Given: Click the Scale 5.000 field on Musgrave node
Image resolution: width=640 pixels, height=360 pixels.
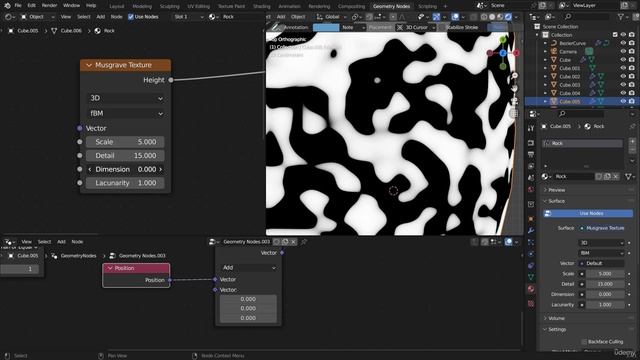Looking at the screenshot, I should tap(125, 142).
